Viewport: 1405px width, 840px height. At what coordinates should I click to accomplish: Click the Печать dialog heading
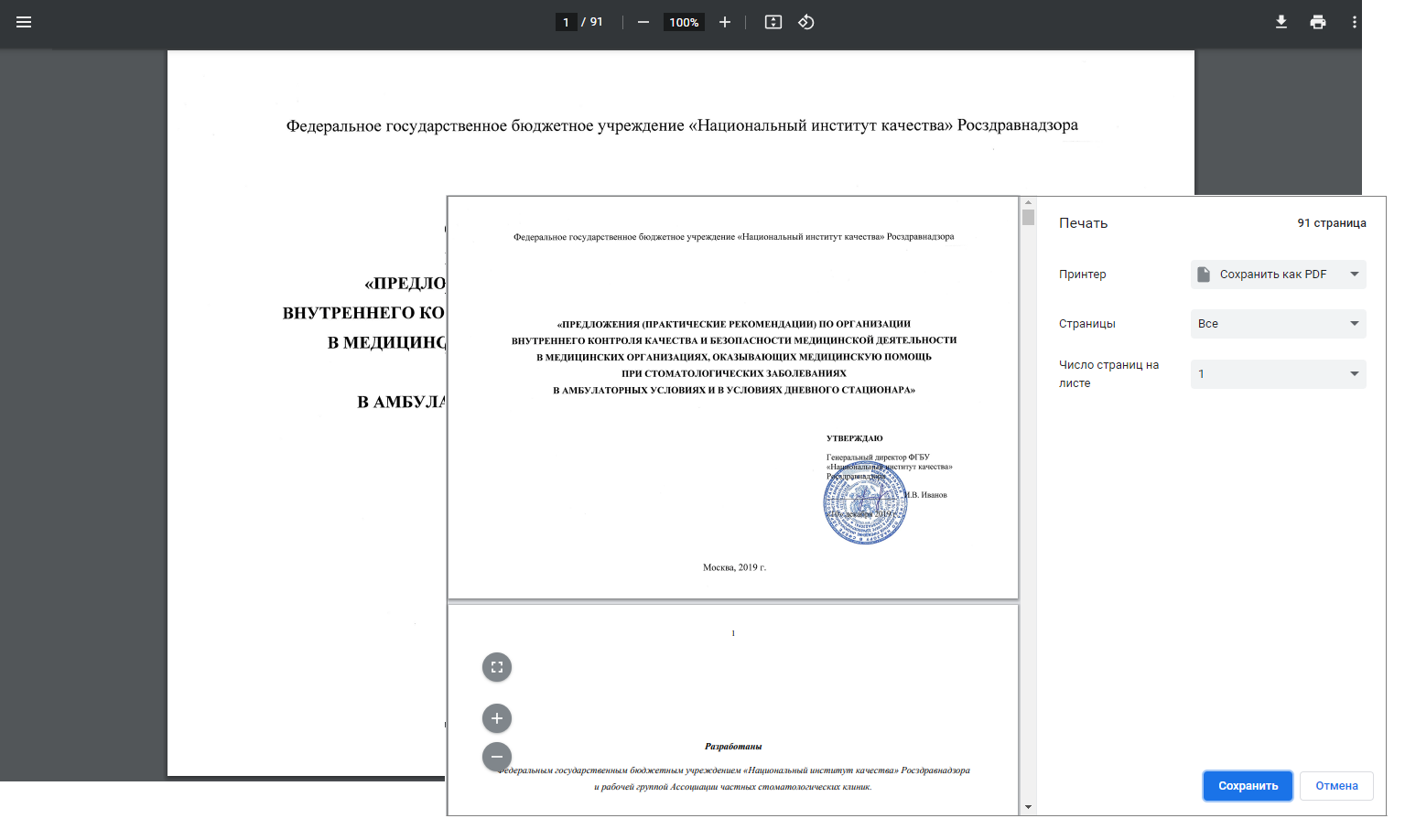pos(1083,223)
